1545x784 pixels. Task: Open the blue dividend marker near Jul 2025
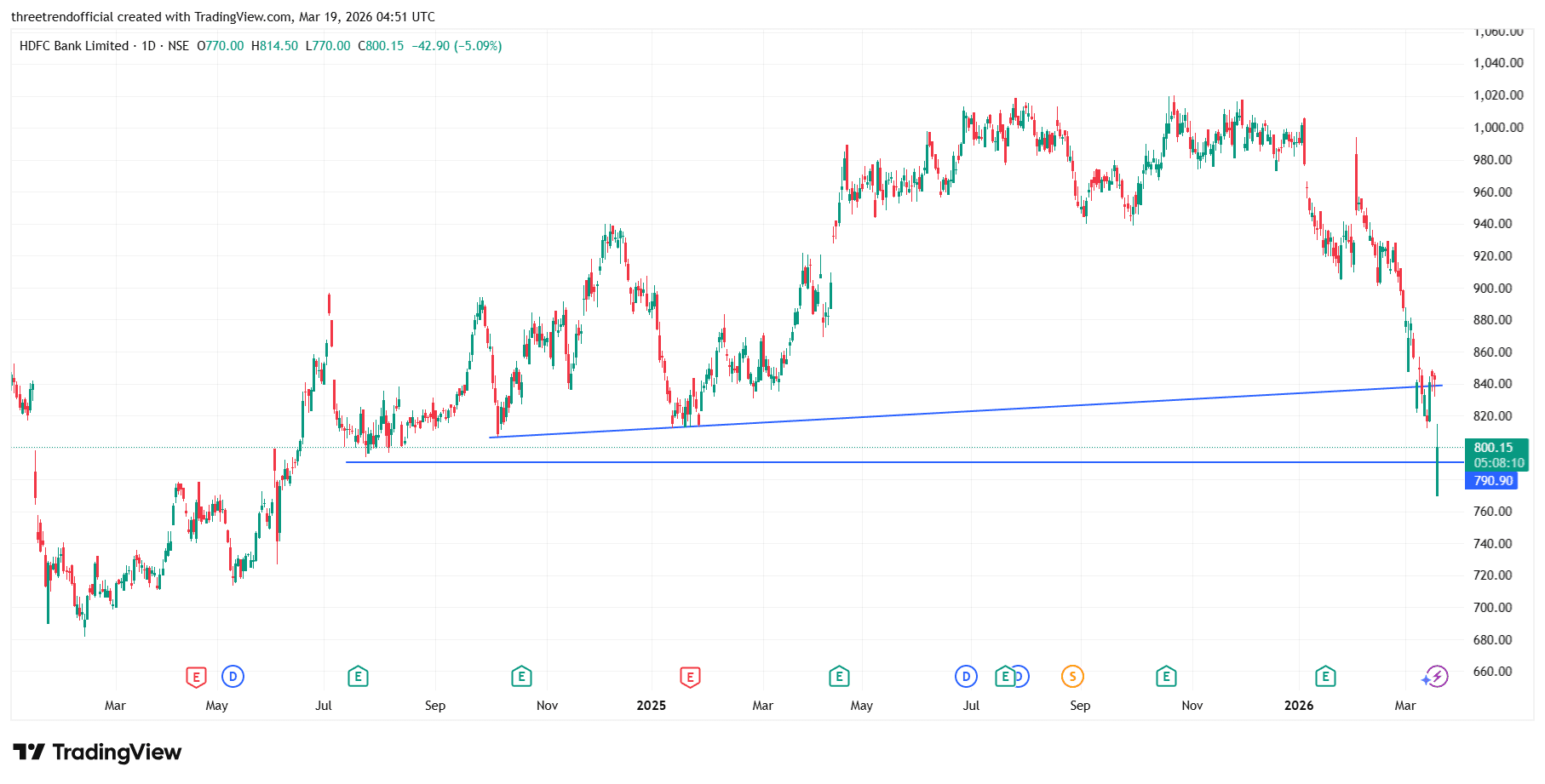[966, 677]
